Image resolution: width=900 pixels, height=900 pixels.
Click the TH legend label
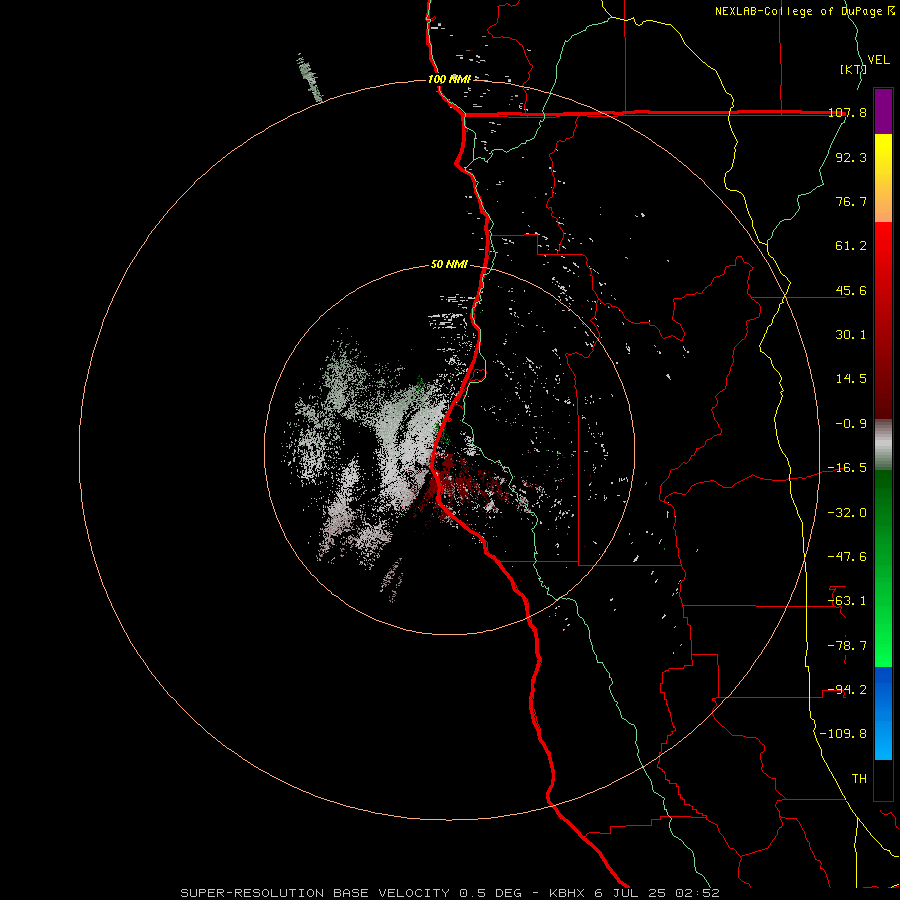tap(859, 779)
